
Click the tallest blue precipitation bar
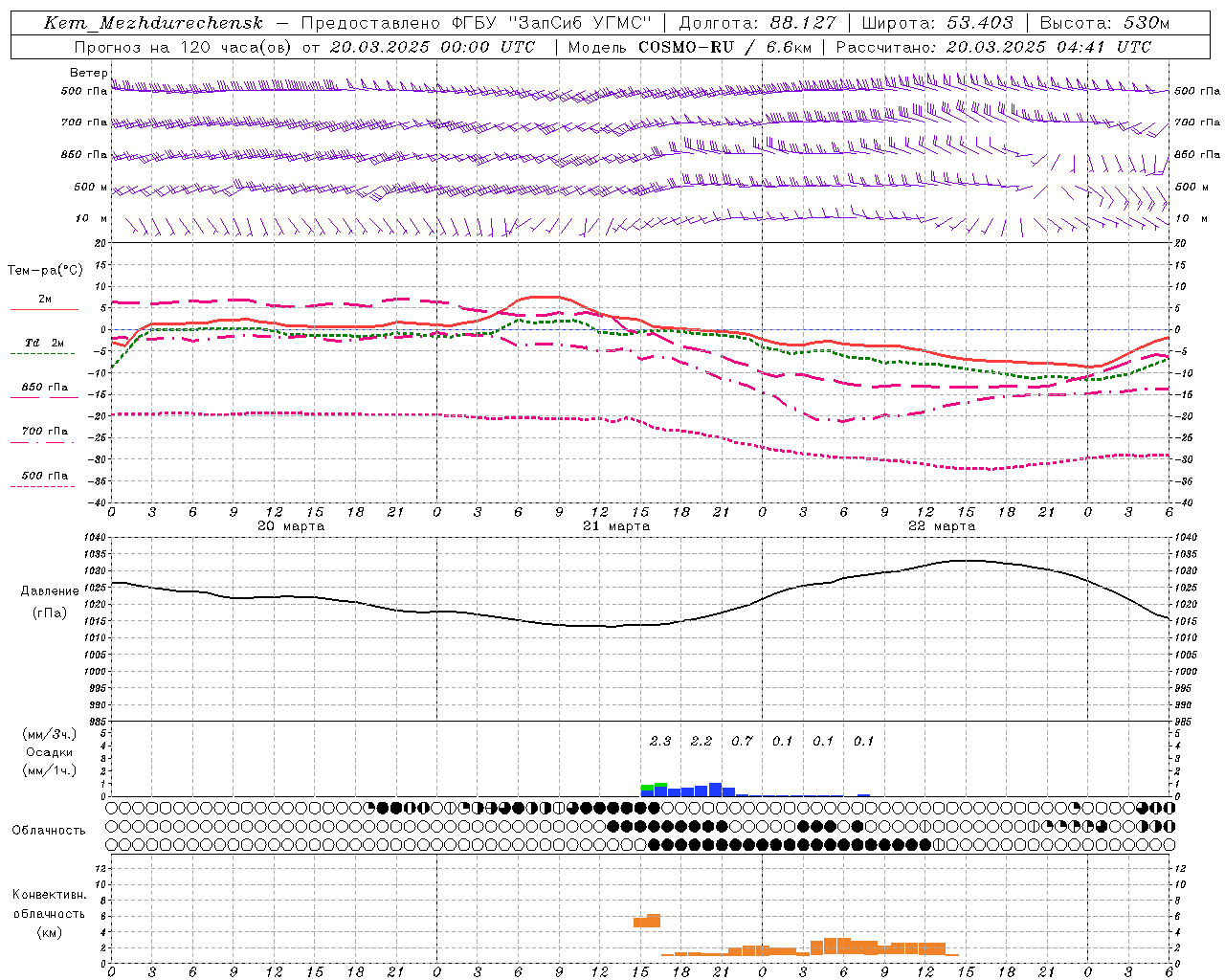click(x=715, y=790)
